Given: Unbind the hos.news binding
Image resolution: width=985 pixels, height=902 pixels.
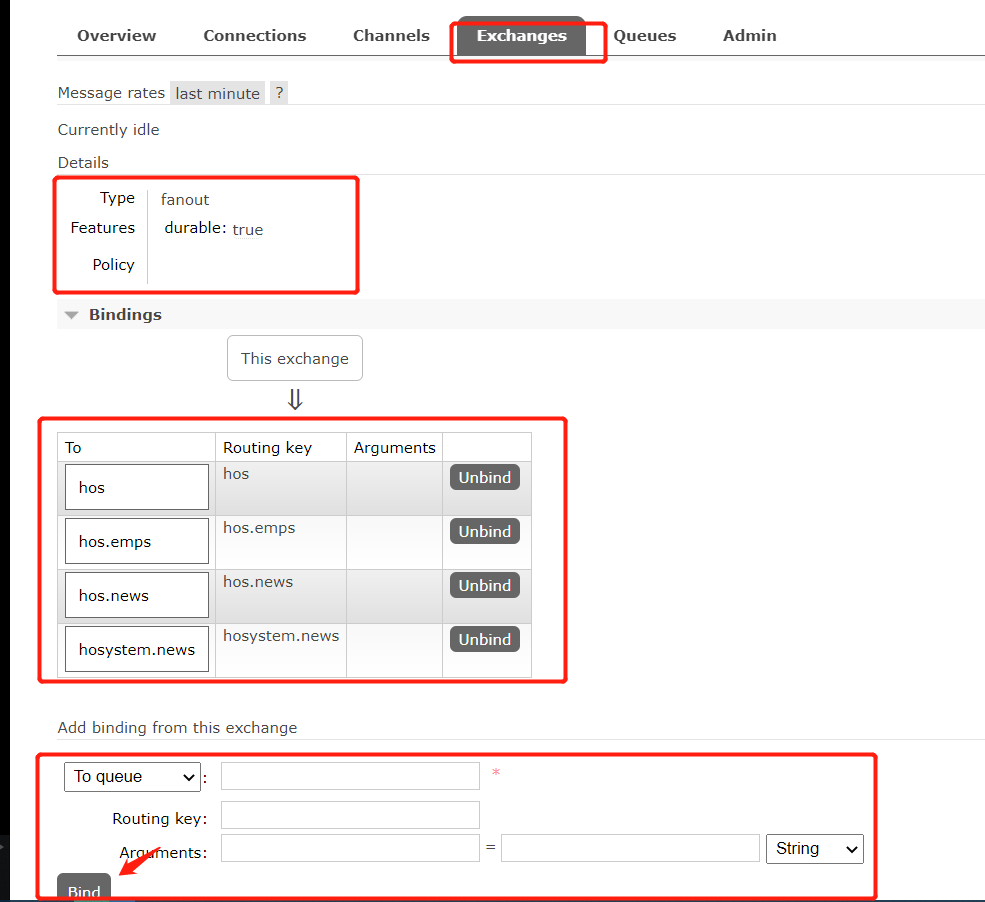Looking at the screenshot, I should coord(484,585).
